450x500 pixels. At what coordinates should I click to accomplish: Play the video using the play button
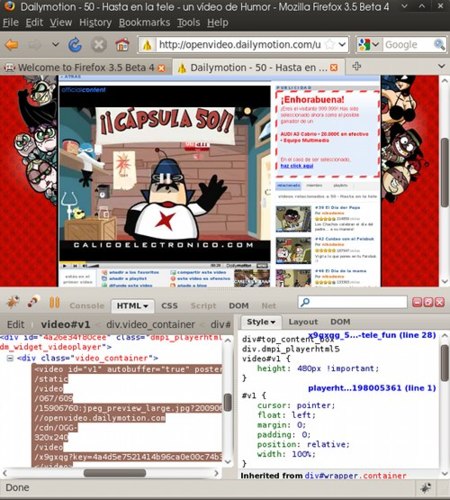tap(65, 266)
